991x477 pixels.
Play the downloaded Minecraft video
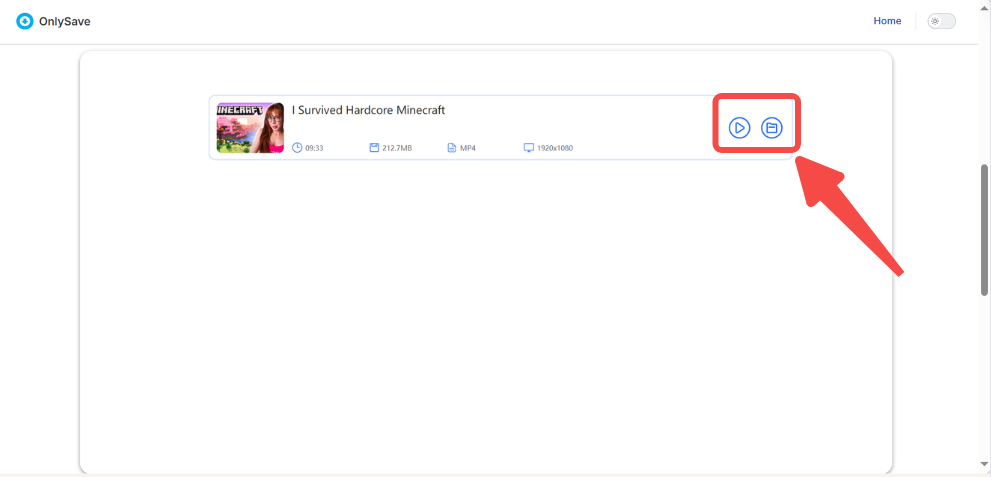(739, 128)
